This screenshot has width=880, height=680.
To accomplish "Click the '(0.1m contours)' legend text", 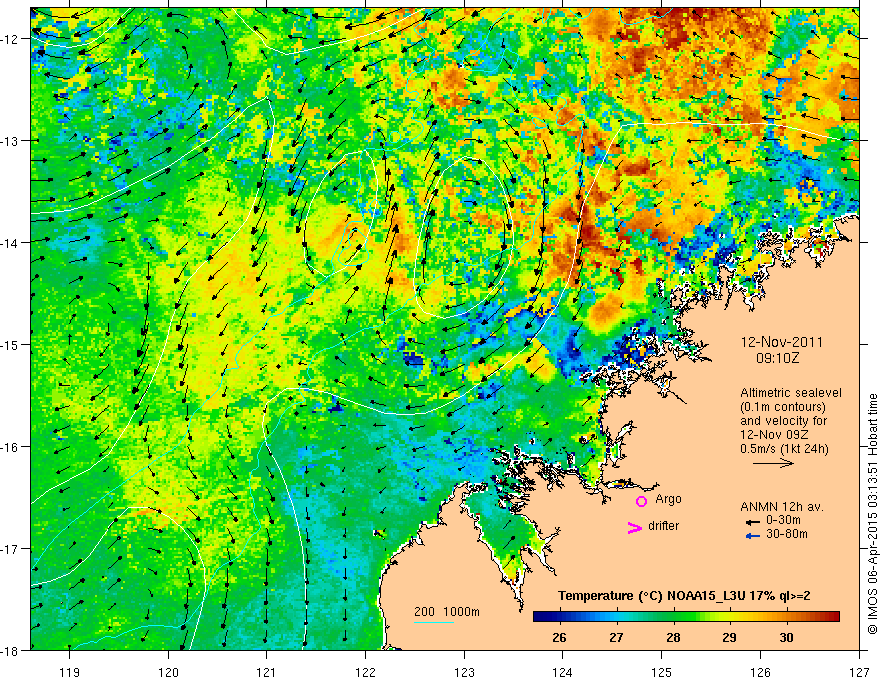I will [783, 407].
